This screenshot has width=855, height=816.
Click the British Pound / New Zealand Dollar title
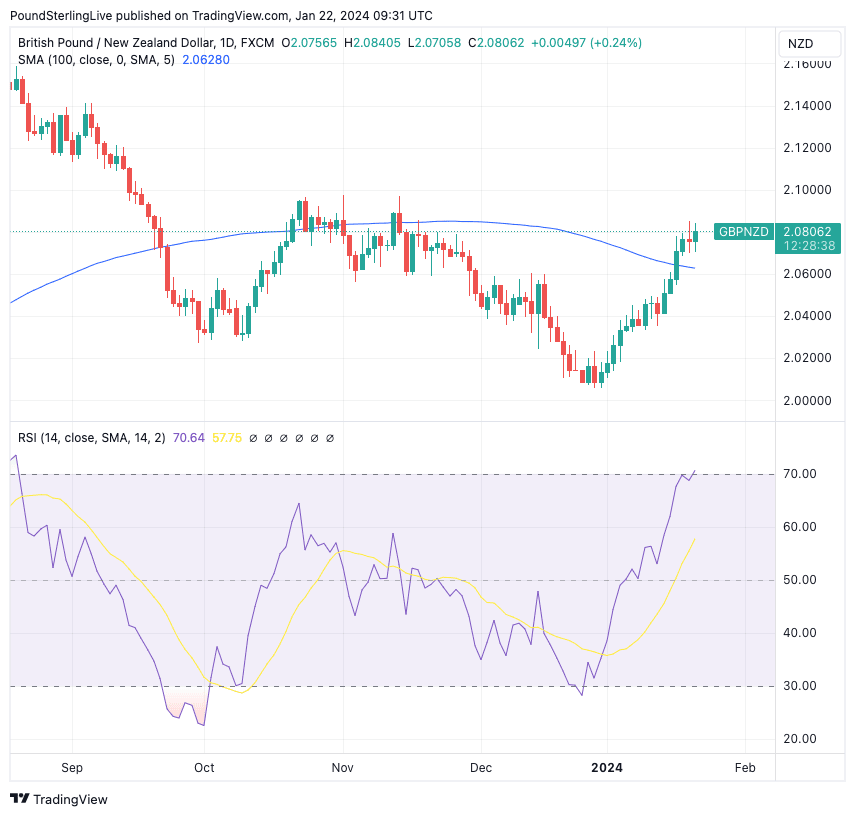pos(115,43)
